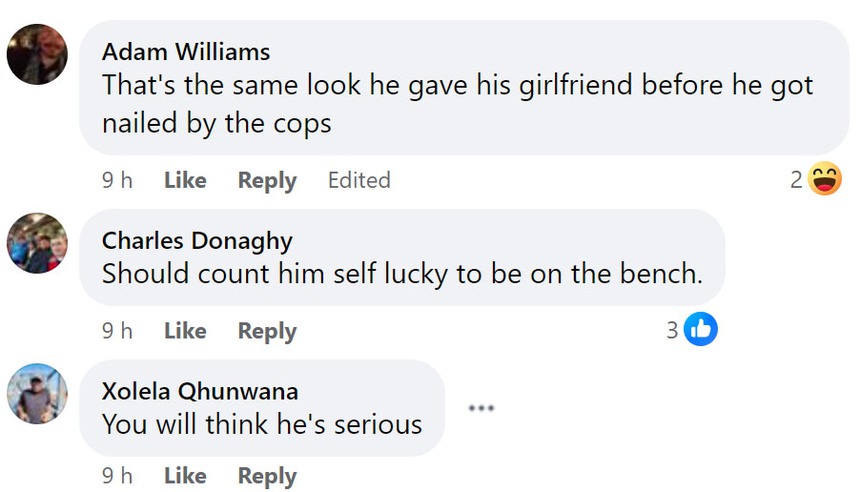Viewport: 860px width, 492px height.
Task: View edit history on Adam's comment
Action: coord(359,180)
